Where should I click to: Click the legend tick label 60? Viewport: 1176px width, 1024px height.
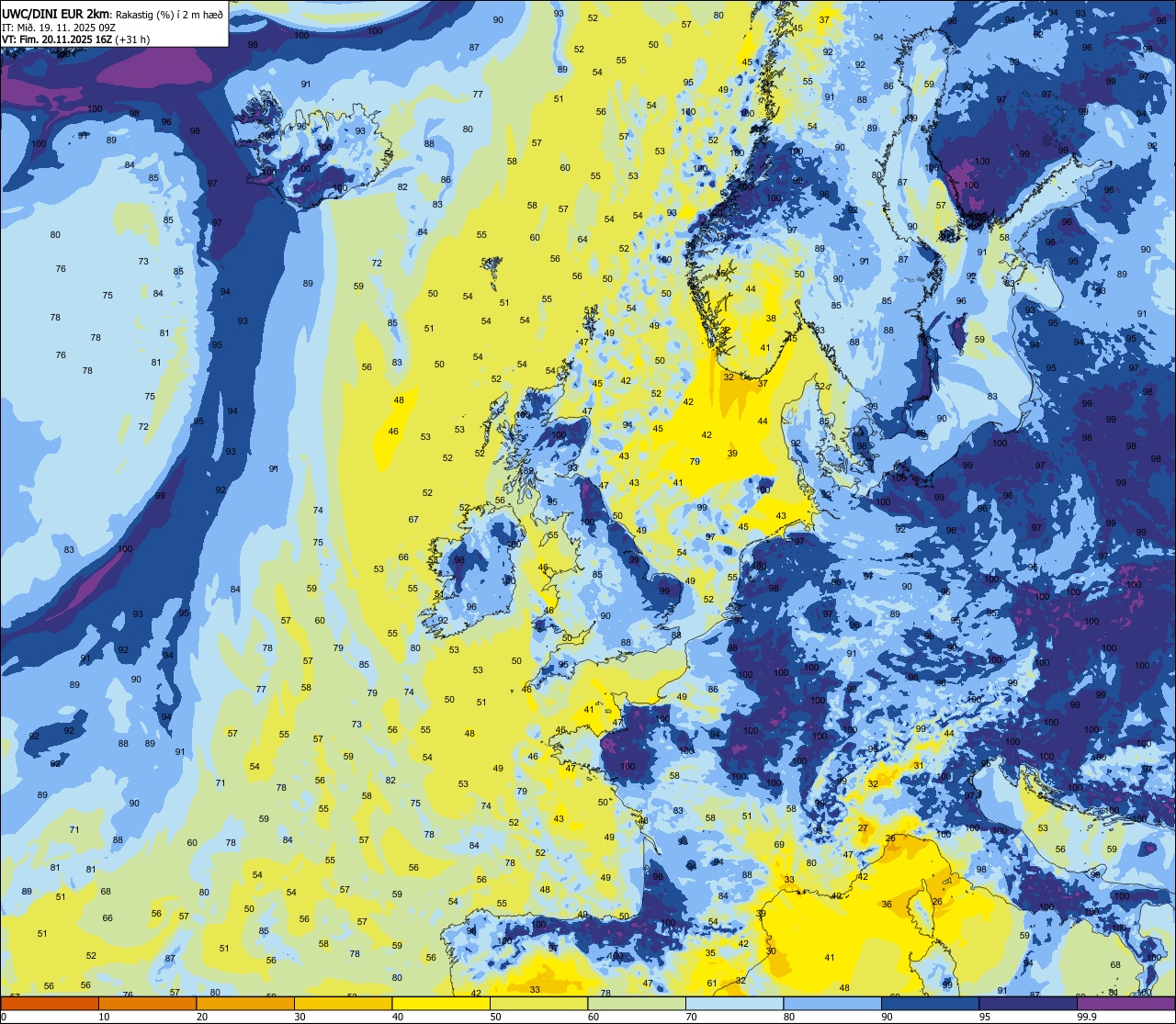click(594, 1017)
